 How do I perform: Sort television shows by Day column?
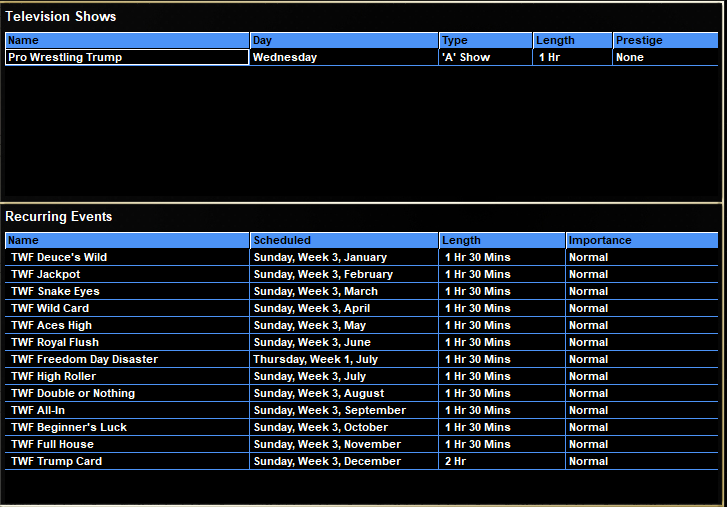[344, 41]
